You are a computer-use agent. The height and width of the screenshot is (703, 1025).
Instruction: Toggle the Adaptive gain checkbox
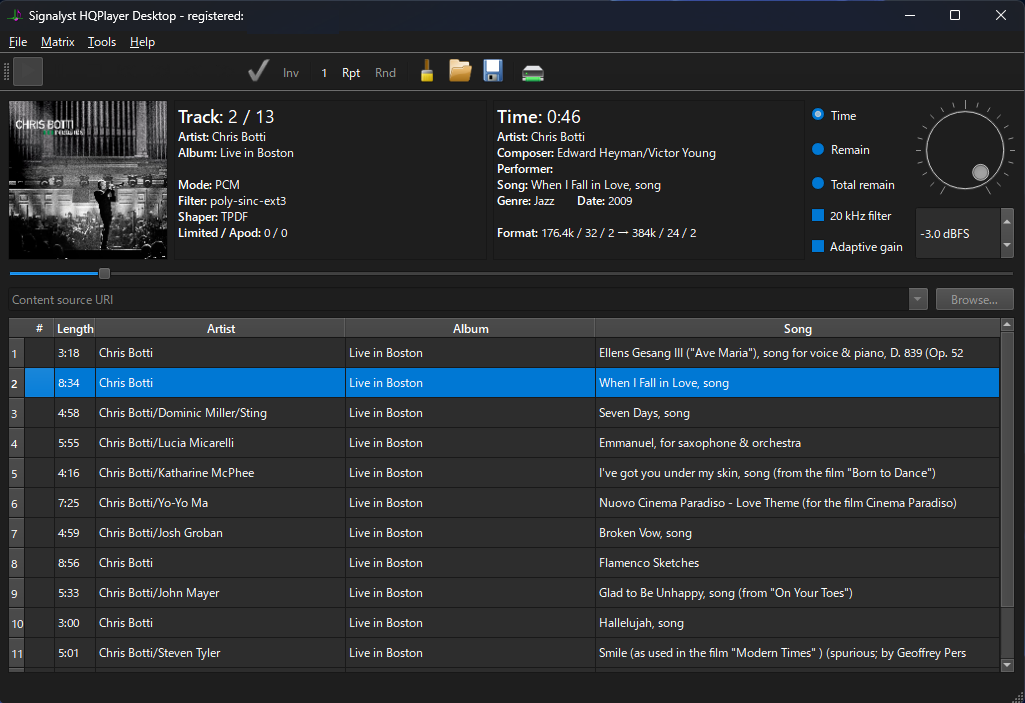(818, 247)
